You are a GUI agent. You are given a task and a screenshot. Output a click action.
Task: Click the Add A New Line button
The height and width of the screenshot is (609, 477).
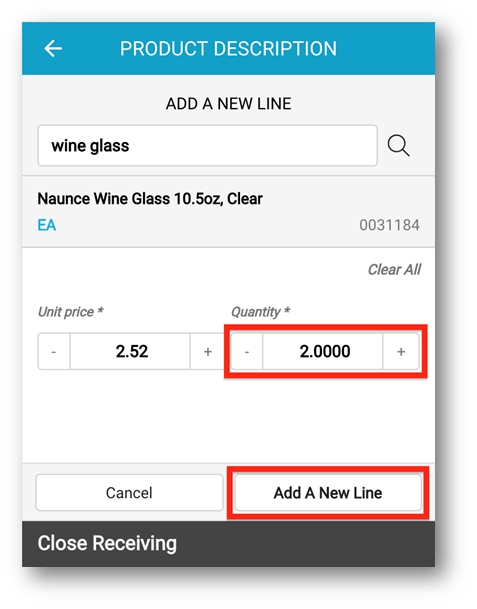point(328,493)
